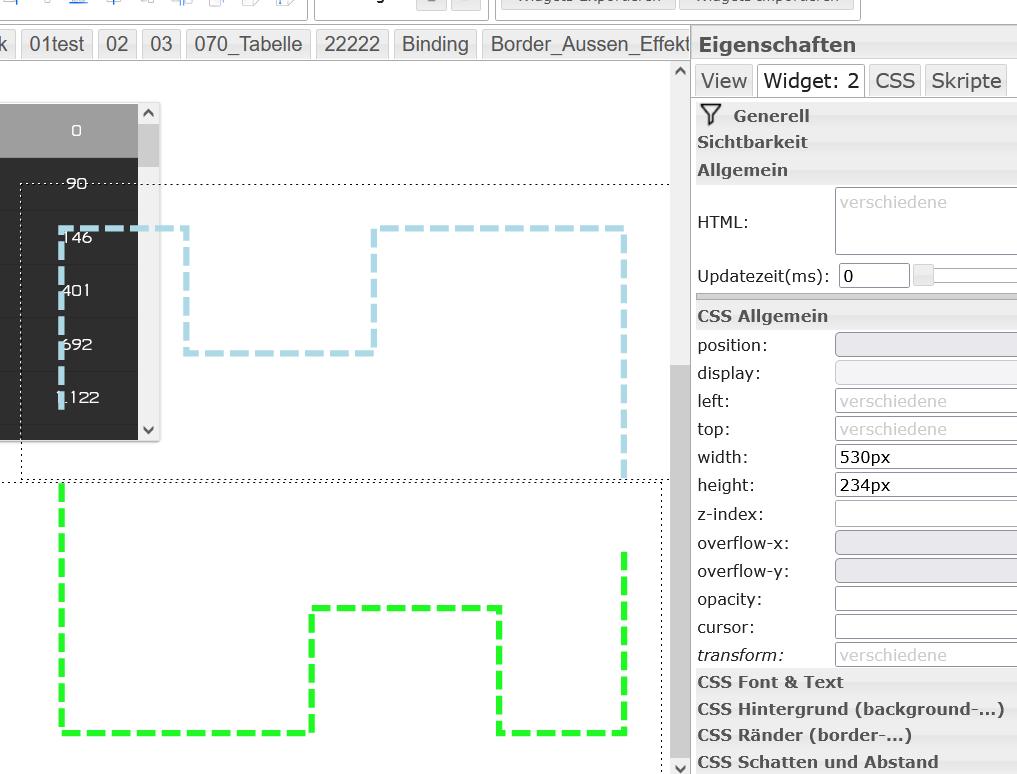Image resolution: width=1017 pixels, height=774 pixels.
Task: Expand the Sichtbarkeit section
Action: (x=752, y=142)
